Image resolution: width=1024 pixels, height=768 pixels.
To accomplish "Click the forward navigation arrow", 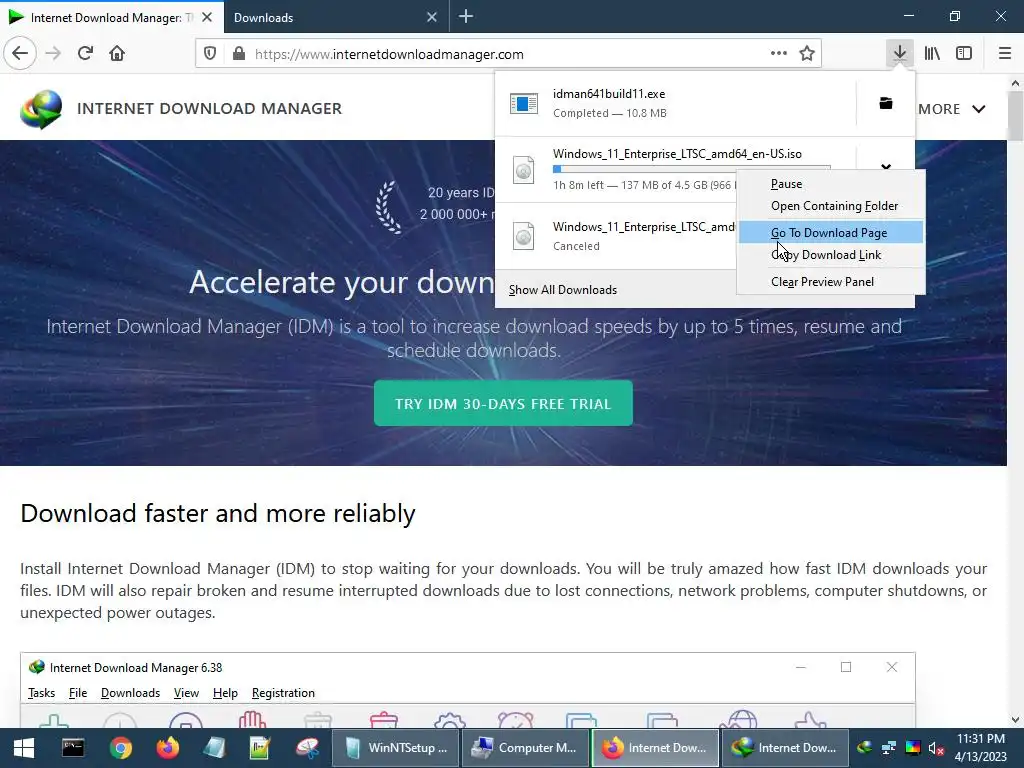I will (54, 53).
